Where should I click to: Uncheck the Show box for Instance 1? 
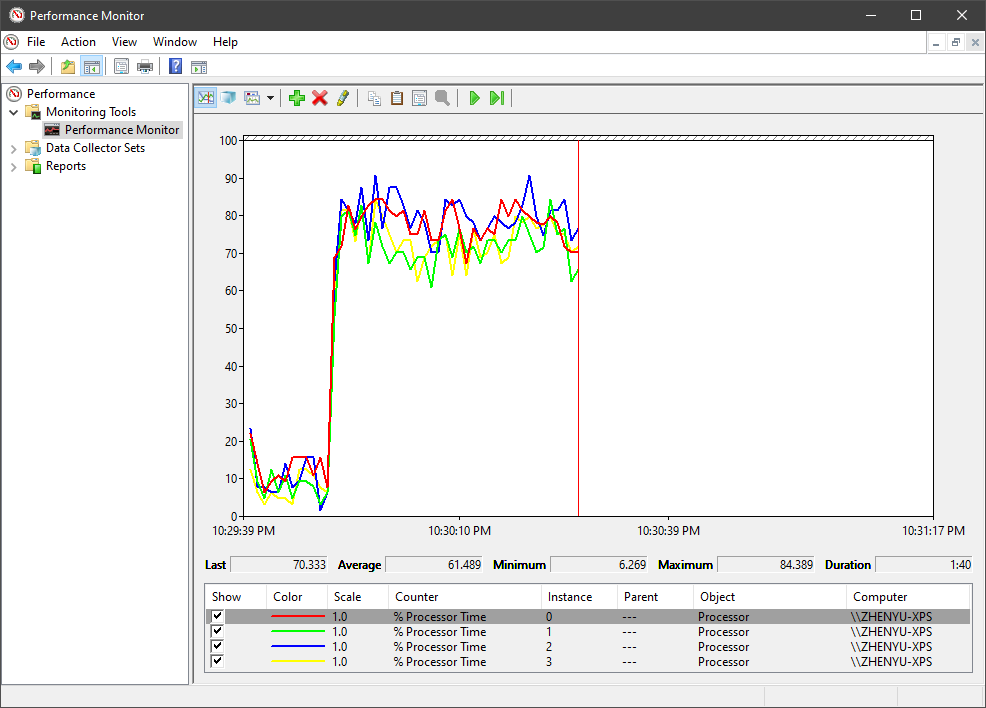click(217, 632)
